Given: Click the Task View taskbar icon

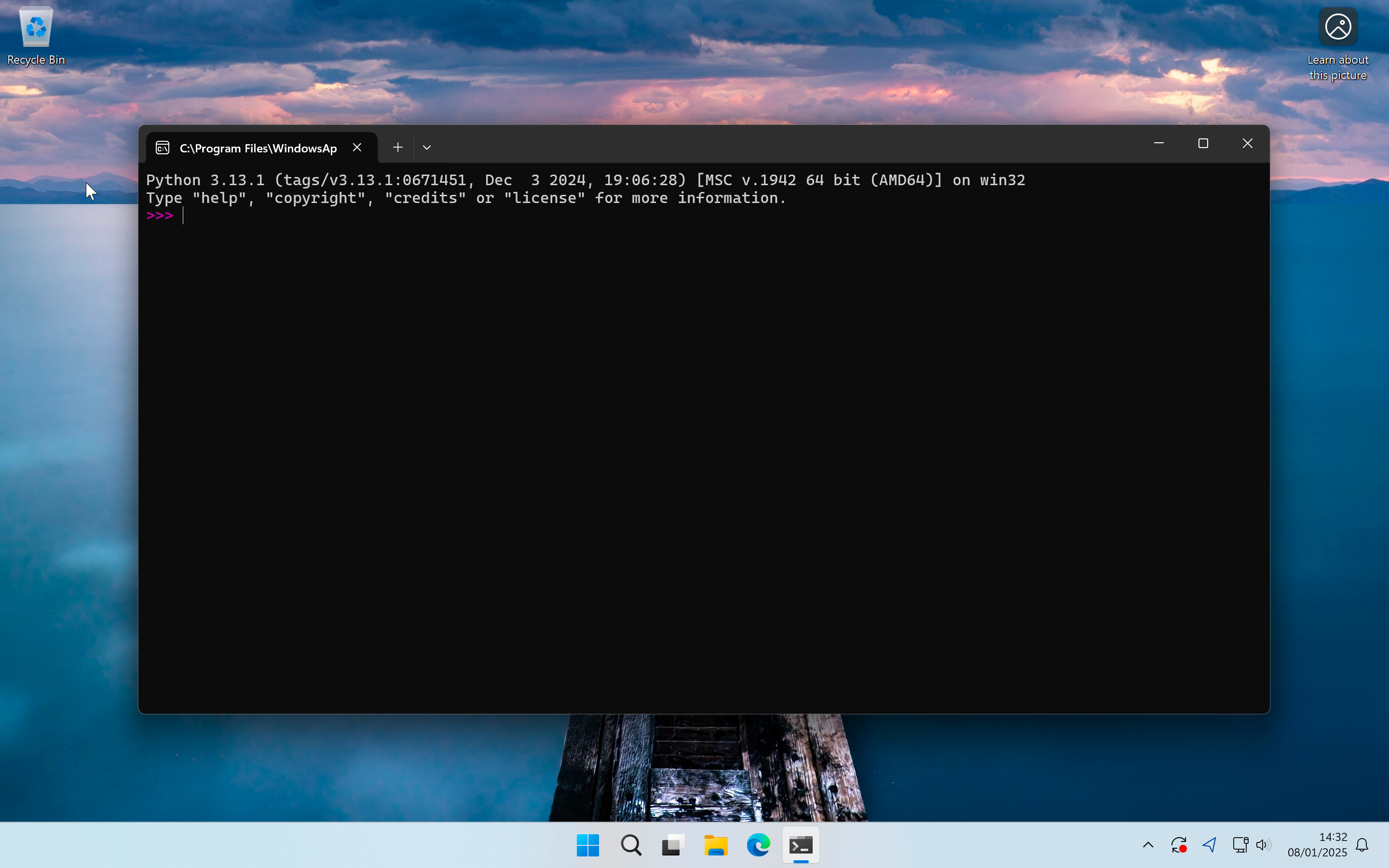Looking at the screenshot, I should 672,845.
